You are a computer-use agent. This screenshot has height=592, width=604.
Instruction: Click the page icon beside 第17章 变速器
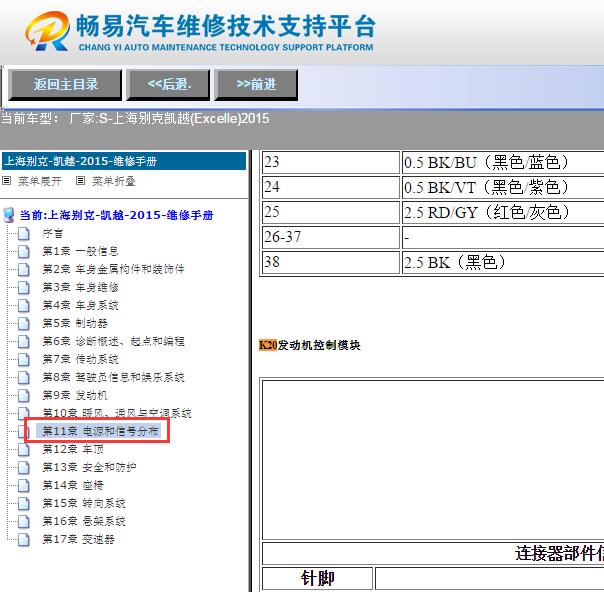point(23,539)
